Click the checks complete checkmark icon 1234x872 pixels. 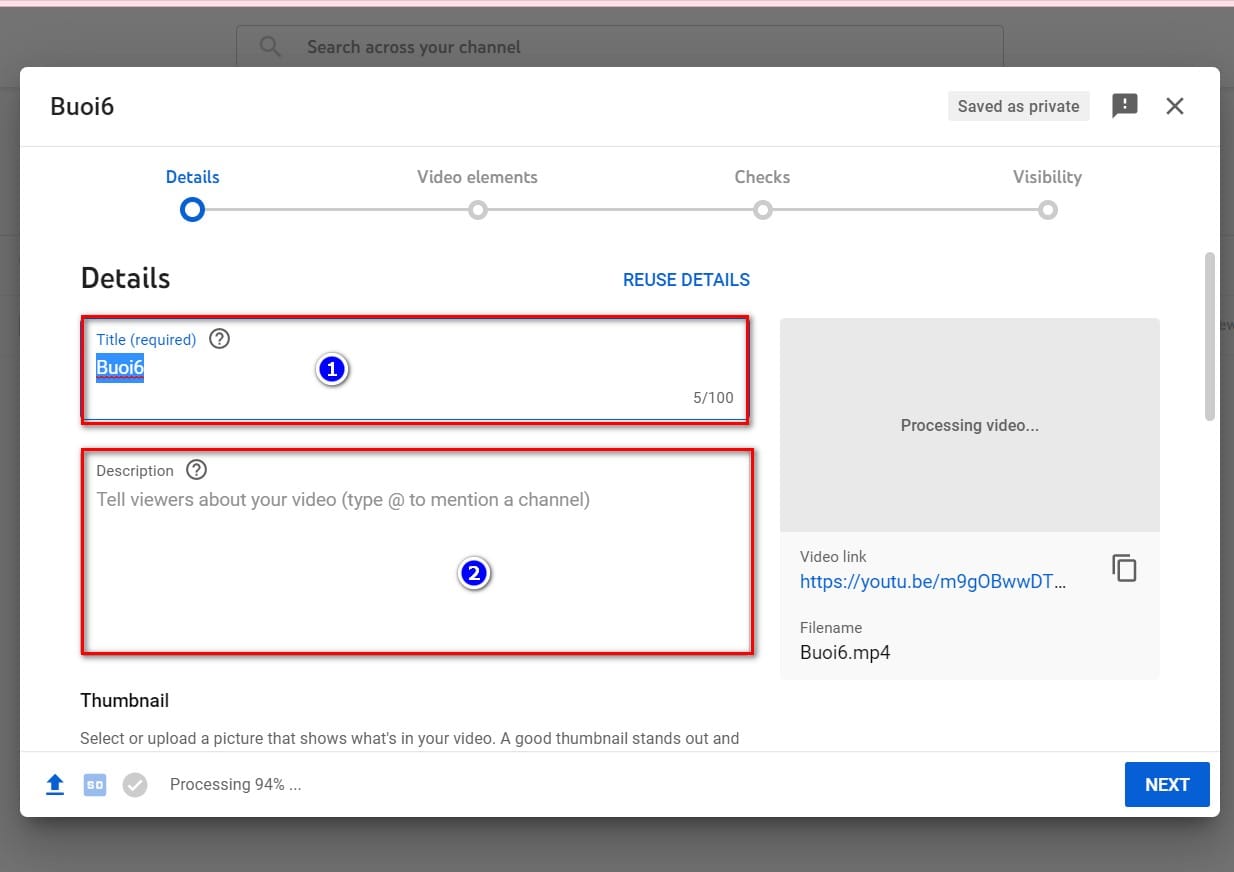click(x=135, y=785)
